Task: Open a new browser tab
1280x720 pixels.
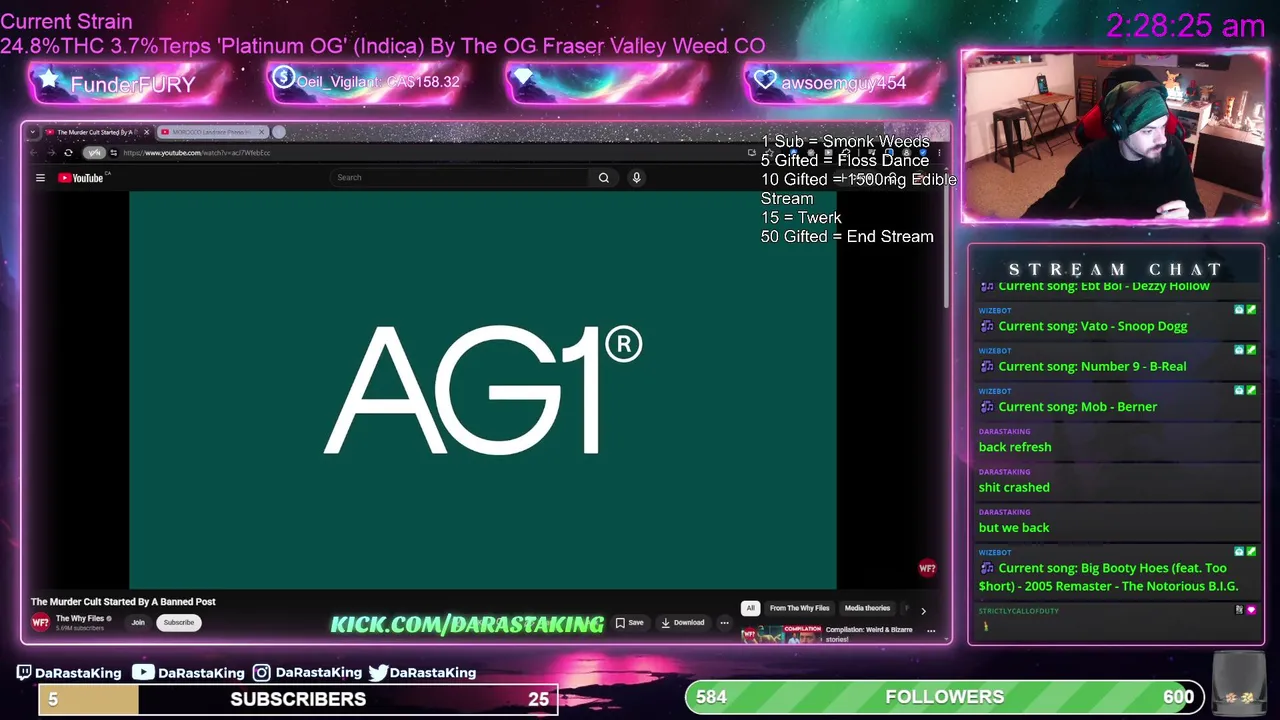Action: 279,132
